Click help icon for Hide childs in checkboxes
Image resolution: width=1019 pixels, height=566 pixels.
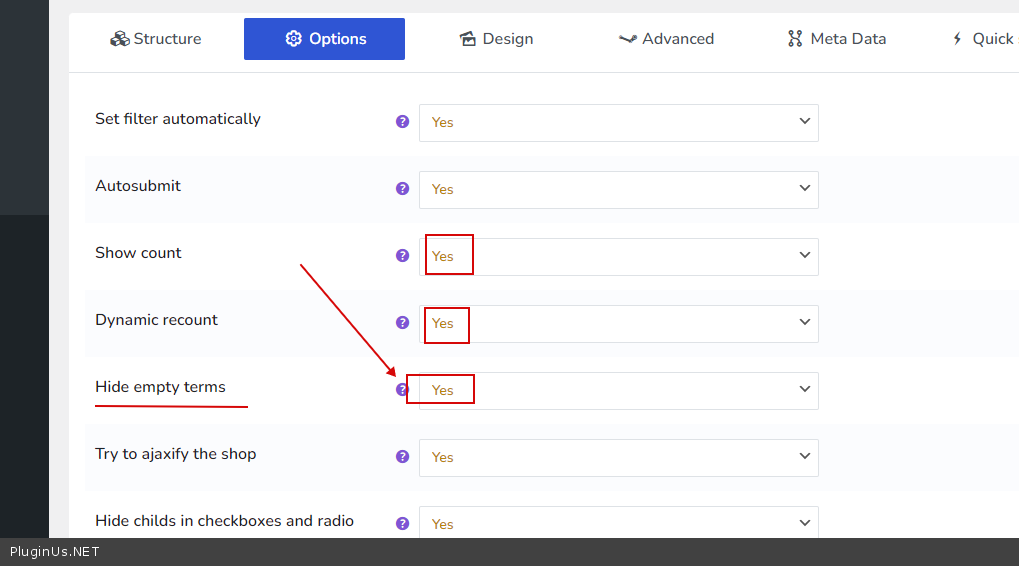402,523
